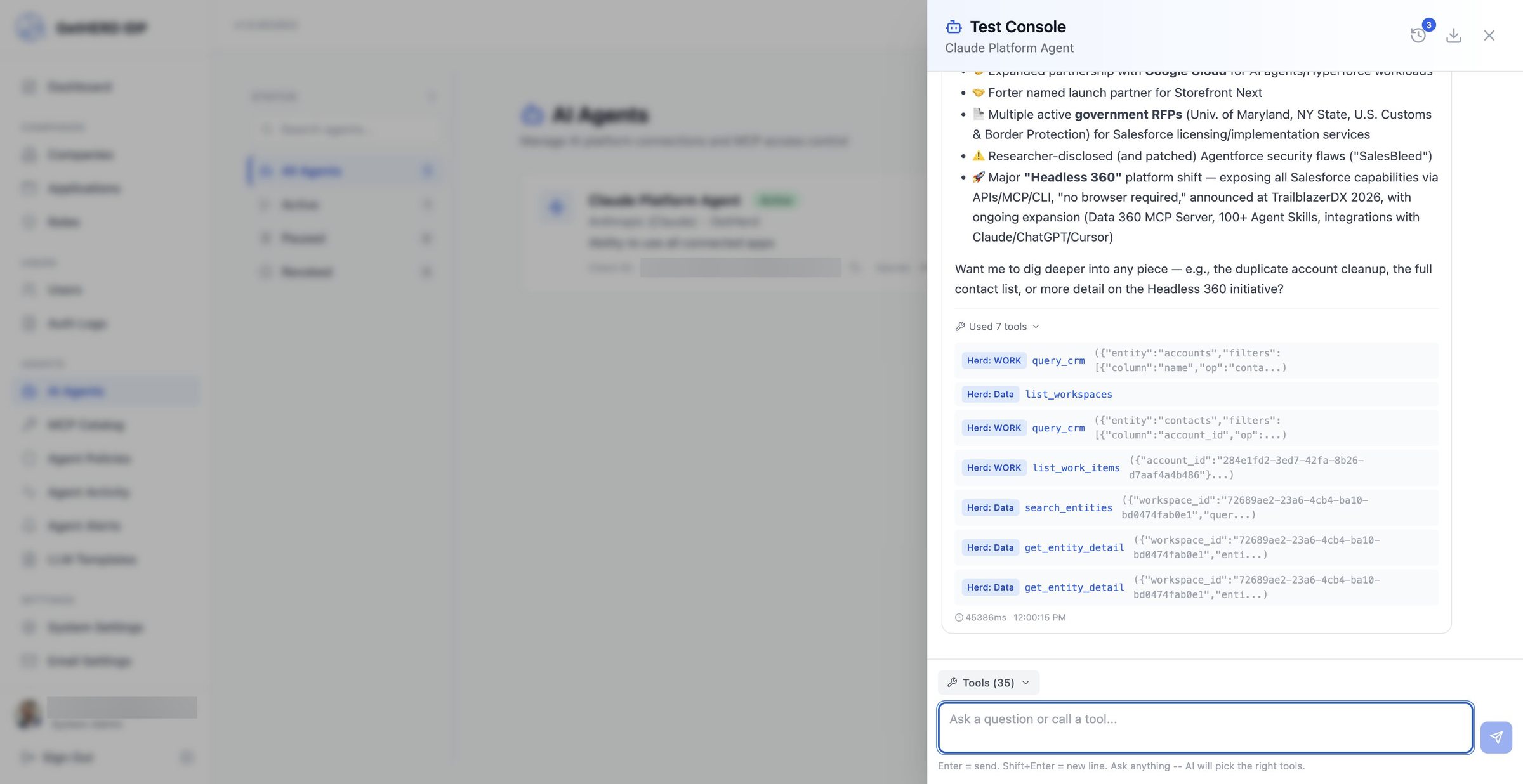Image resolution: width=1523 pixels, height=784 pixels.
Task: Focus the Ask a question input field
Action: pos(1205,728)
